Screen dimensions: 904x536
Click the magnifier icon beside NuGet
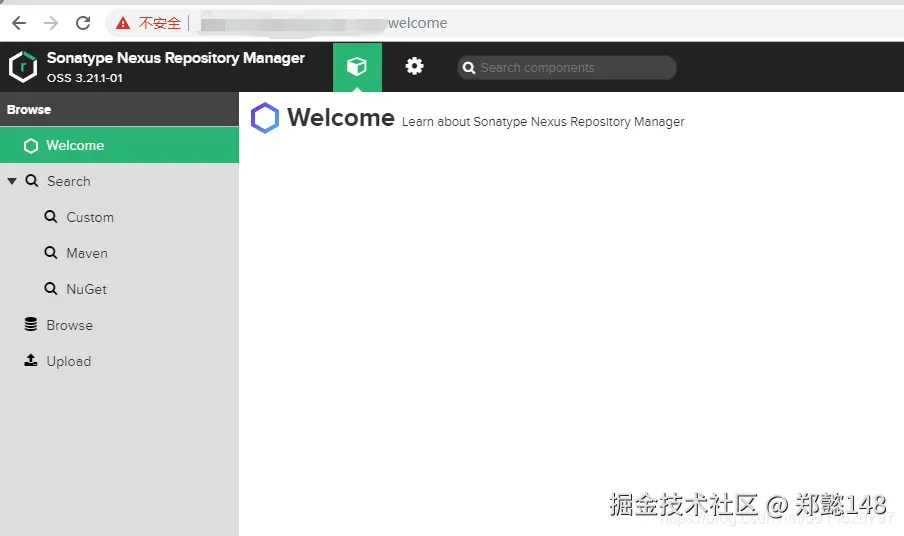(51, 288)
